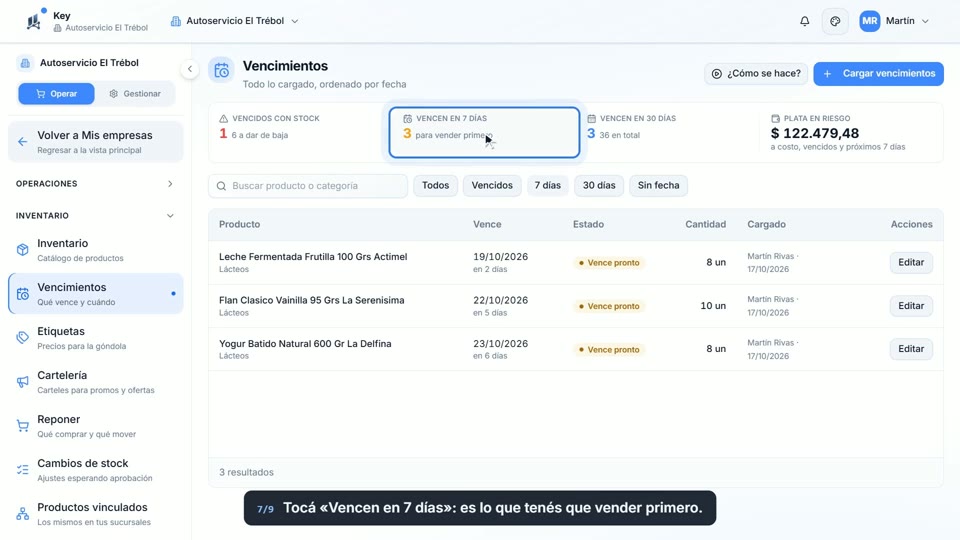Click Leche Fermentada Frutilla 100 Grs Actimel
The height and width of the screenshot is (540, 960).
tap(313, 257)
